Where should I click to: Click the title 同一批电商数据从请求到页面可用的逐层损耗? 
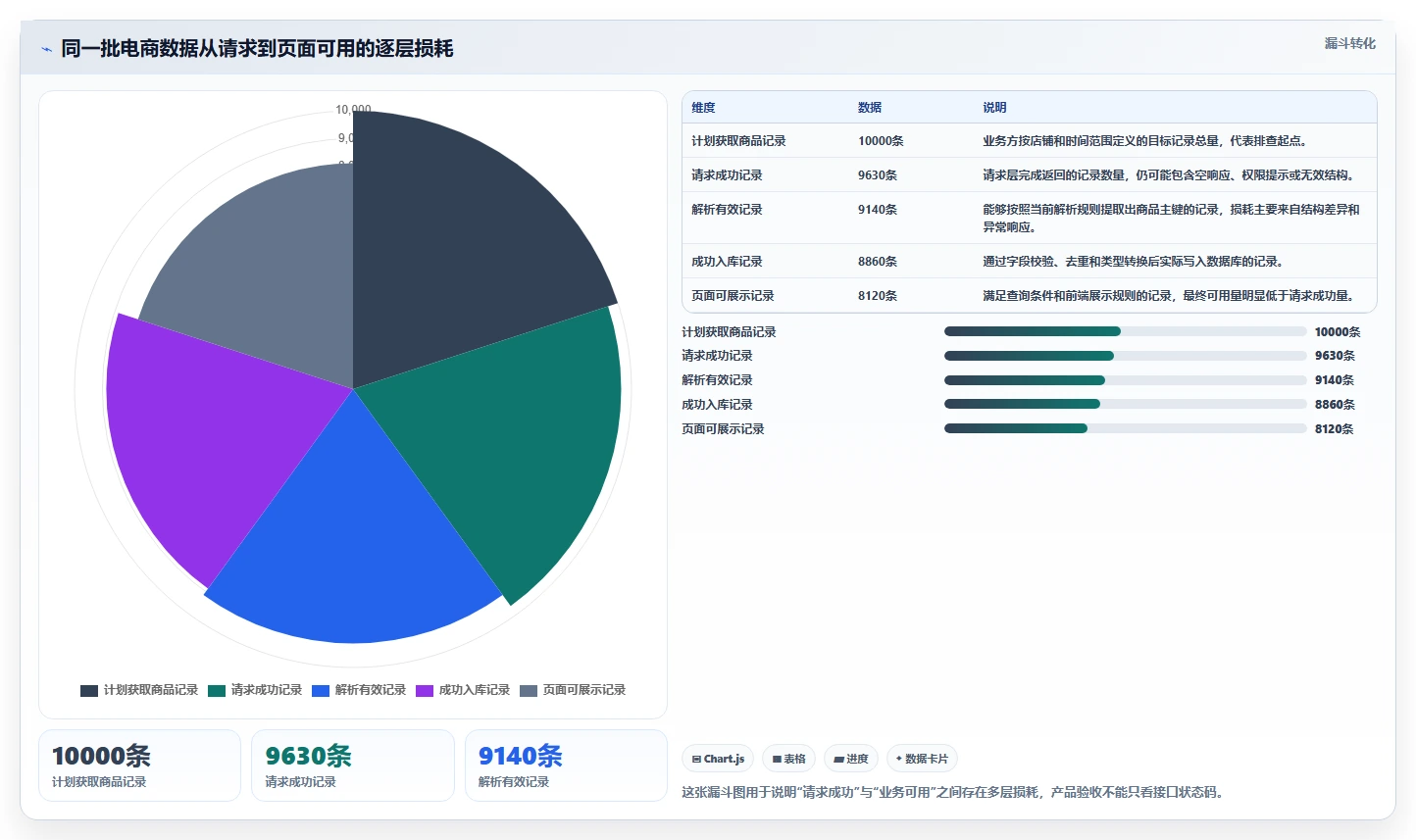click(257, 49)
